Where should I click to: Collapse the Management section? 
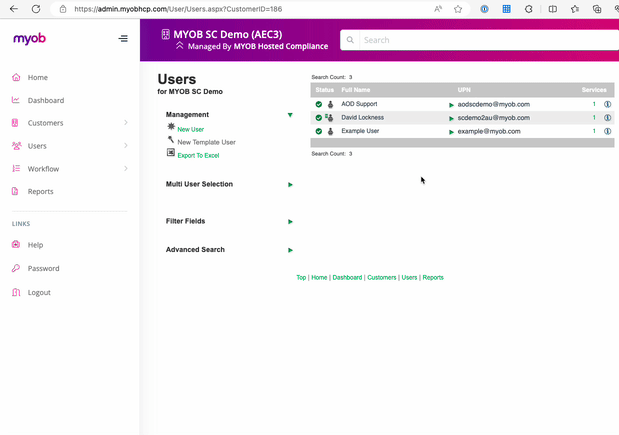[x=290, y=115]
